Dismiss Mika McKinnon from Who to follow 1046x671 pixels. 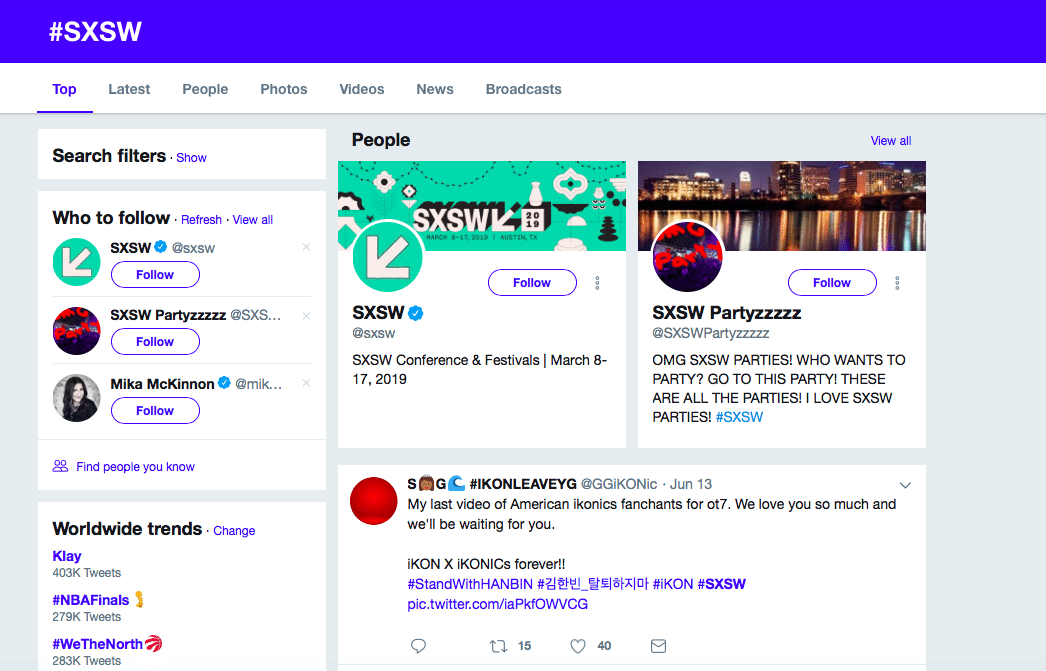point(305,381)
